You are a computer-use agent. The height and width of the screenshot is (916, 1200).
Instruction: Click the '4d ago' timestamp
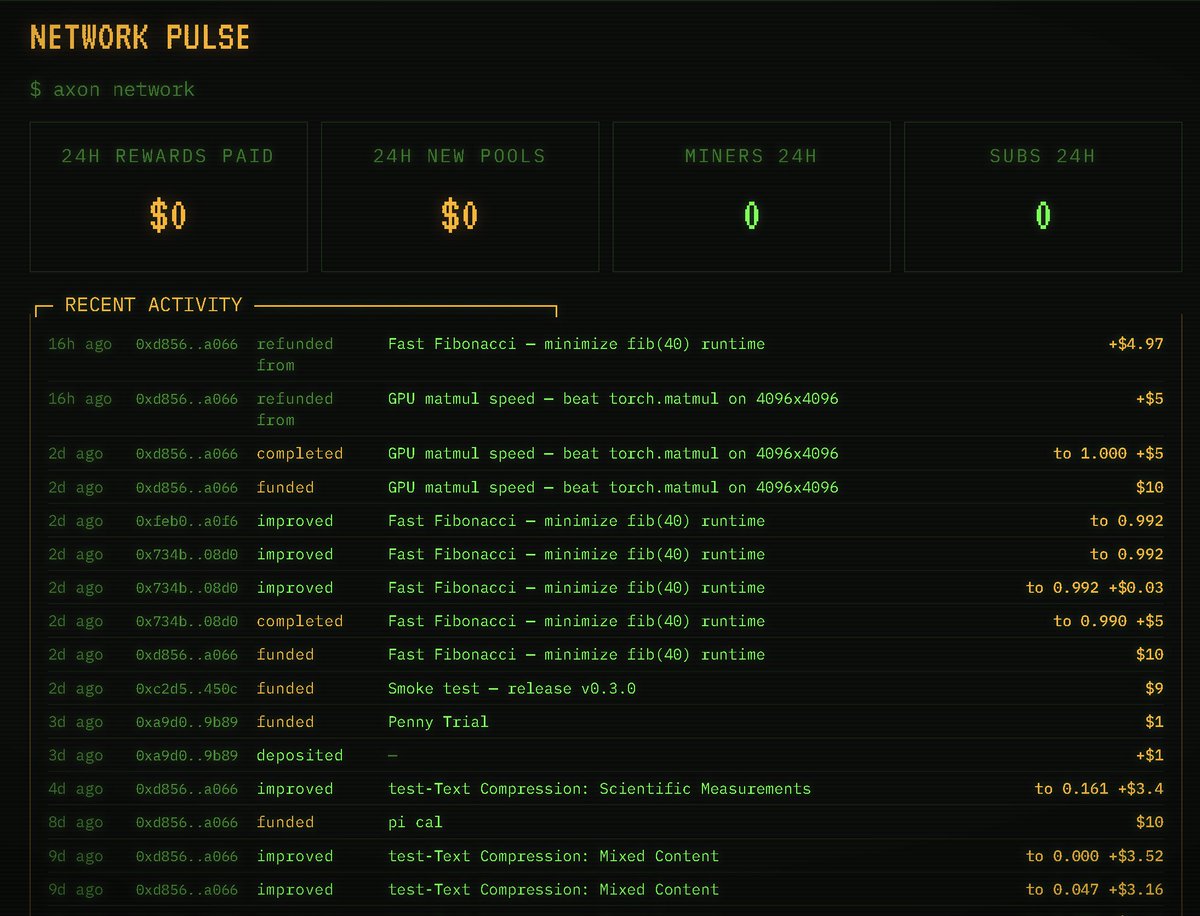(x=75, y=789)
